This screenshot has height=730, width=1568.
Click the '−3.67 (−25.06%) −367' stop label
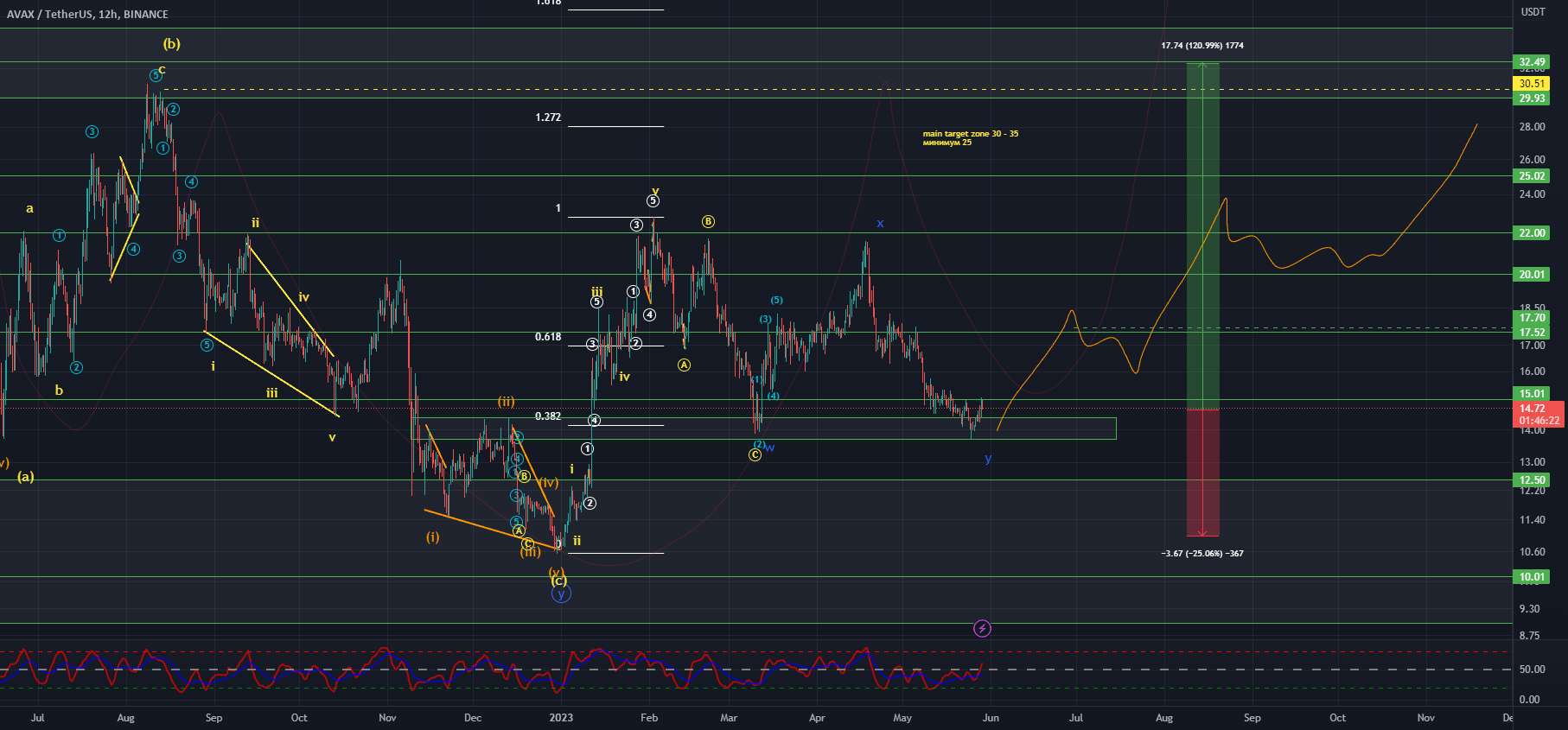click(x=1202, y=553)
